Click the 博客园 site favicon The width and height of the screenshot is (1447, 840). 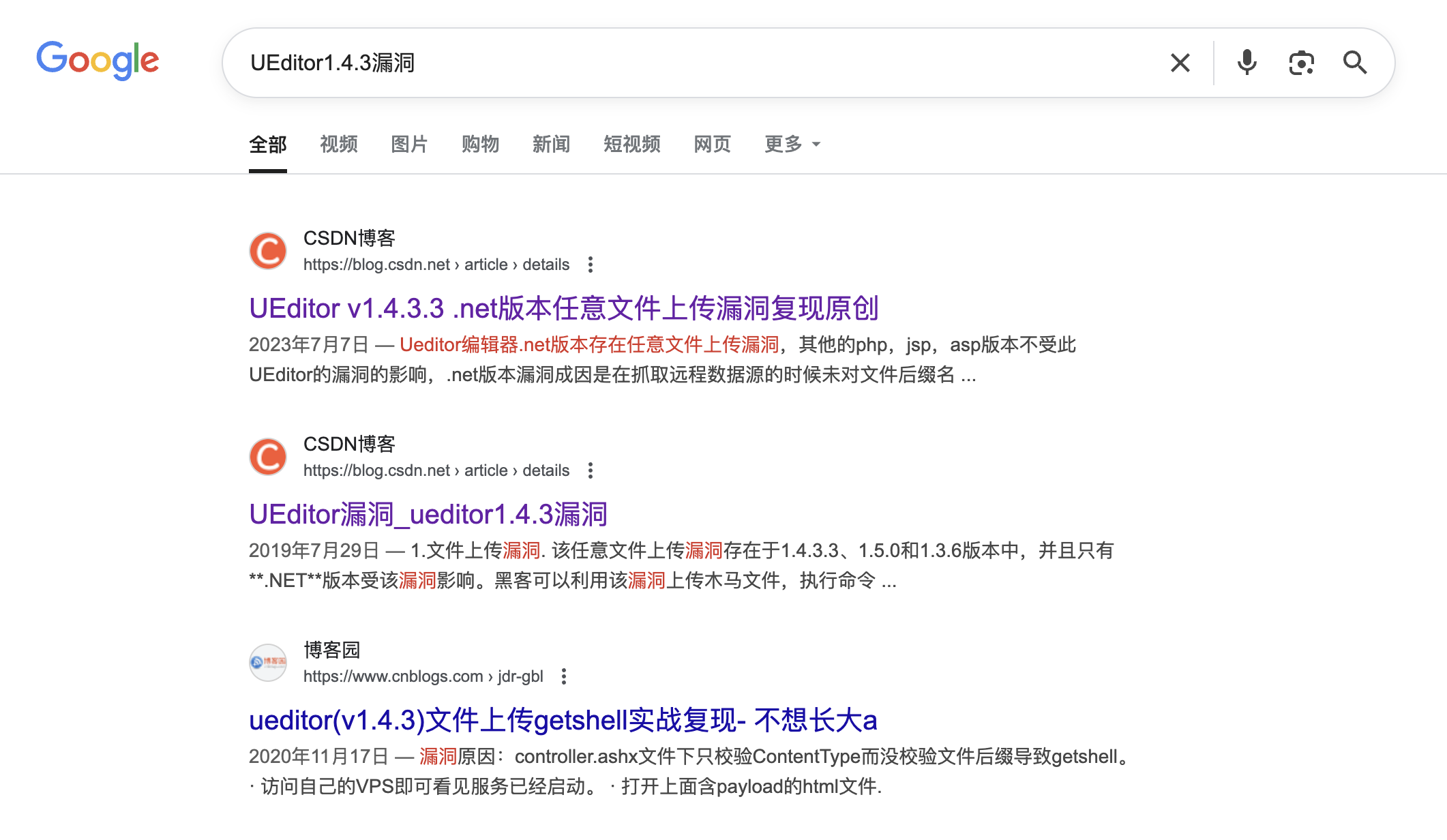pos(268,663)
